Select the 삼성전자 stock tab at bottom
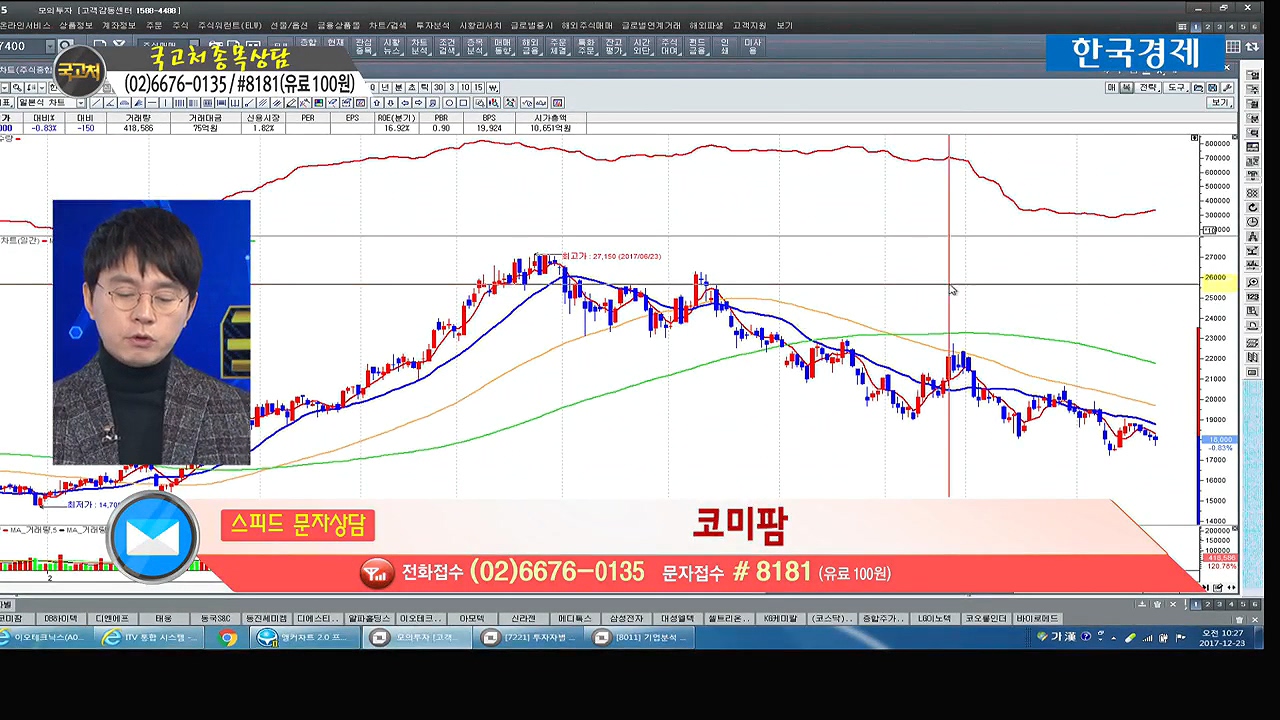1280x720 pixels. [626, 619]
